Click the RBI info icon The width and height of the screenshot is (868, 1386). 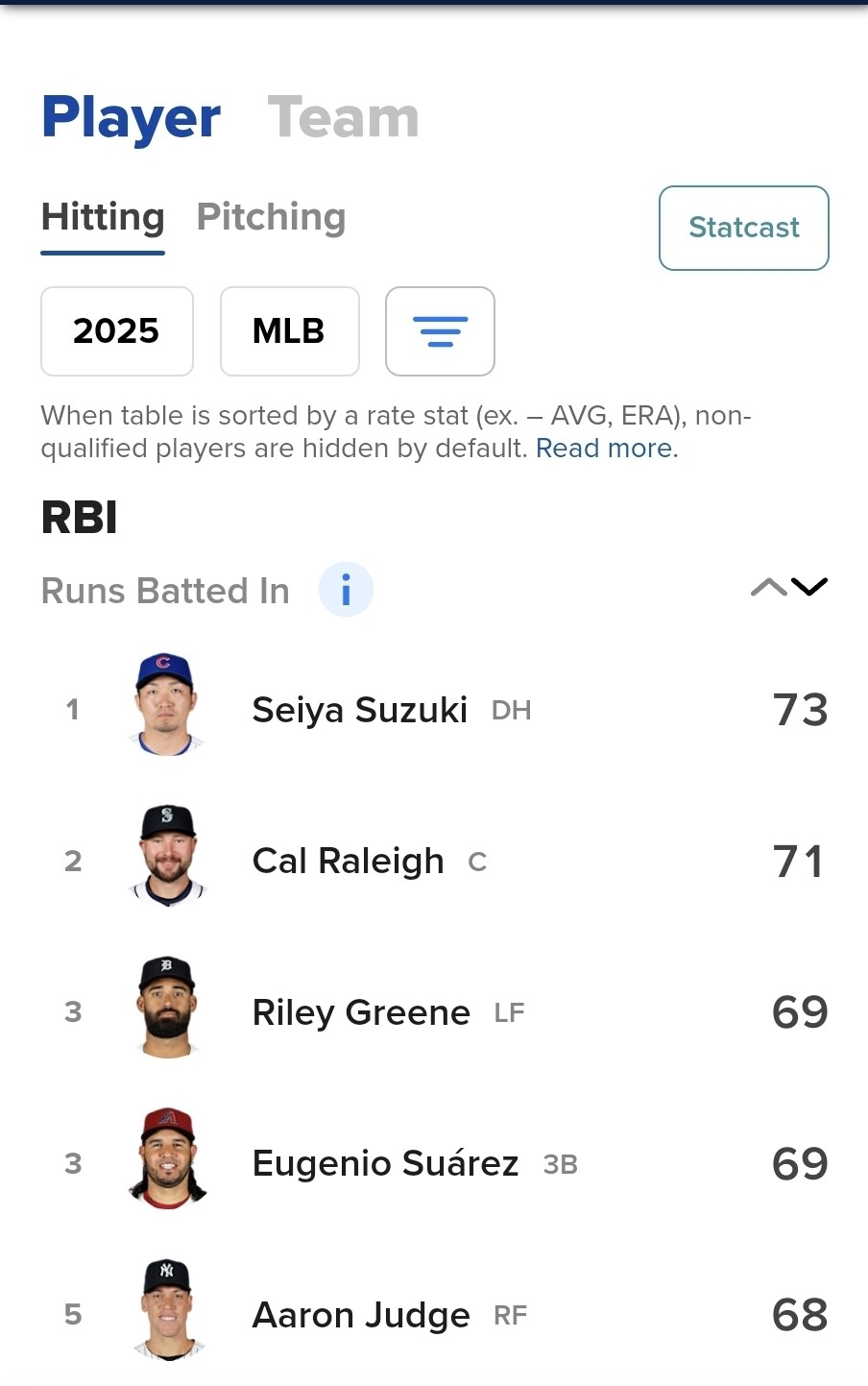[x=346, y=589]
